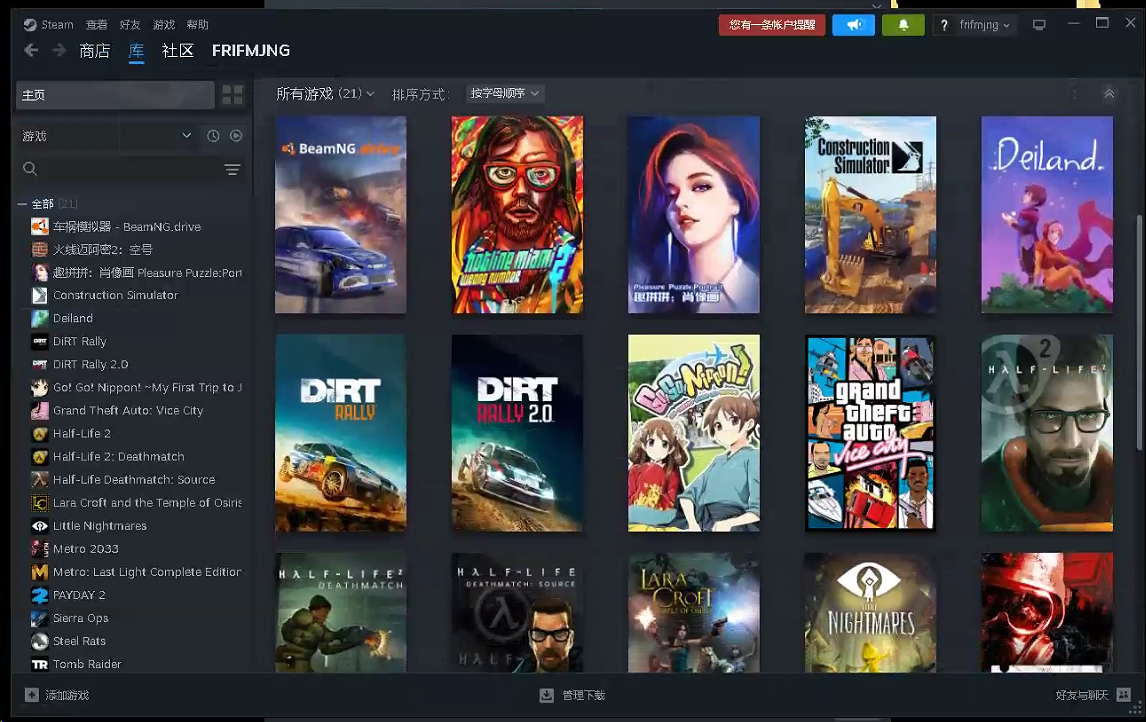
Task: Click the Little Nightmares eye icon
Action: click(39, 526)
